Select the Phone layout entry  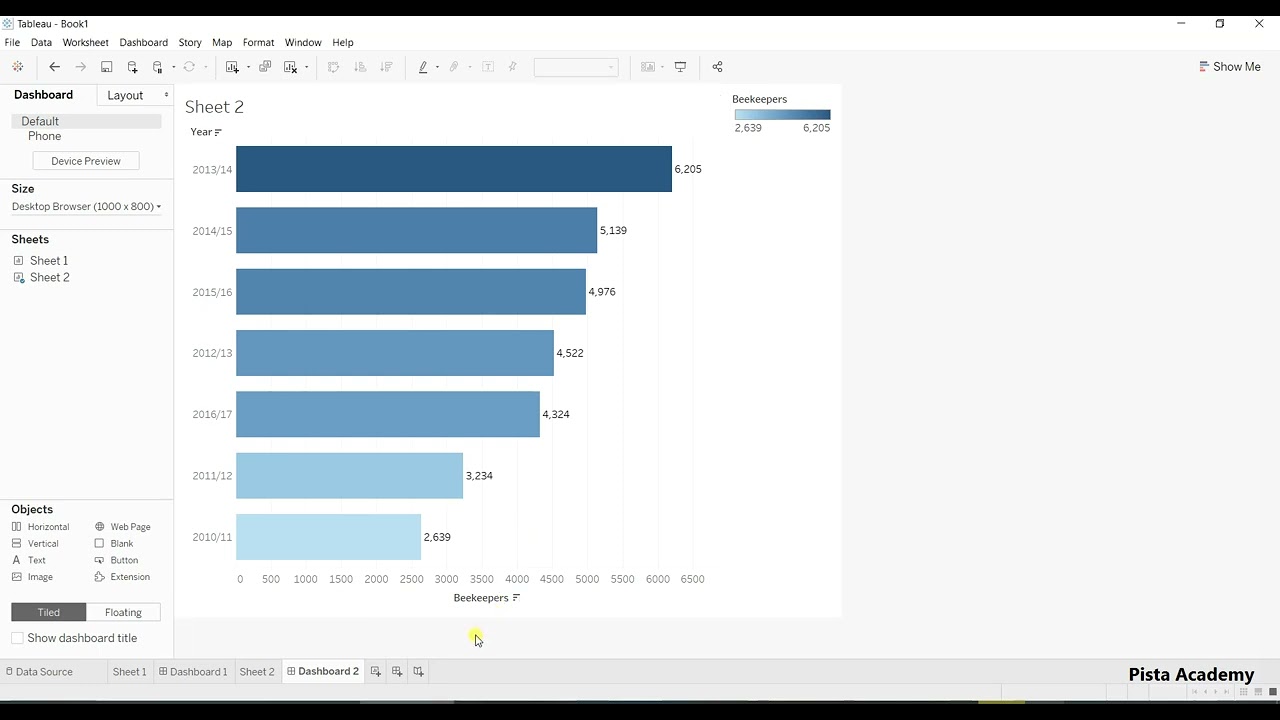point(44,136)
